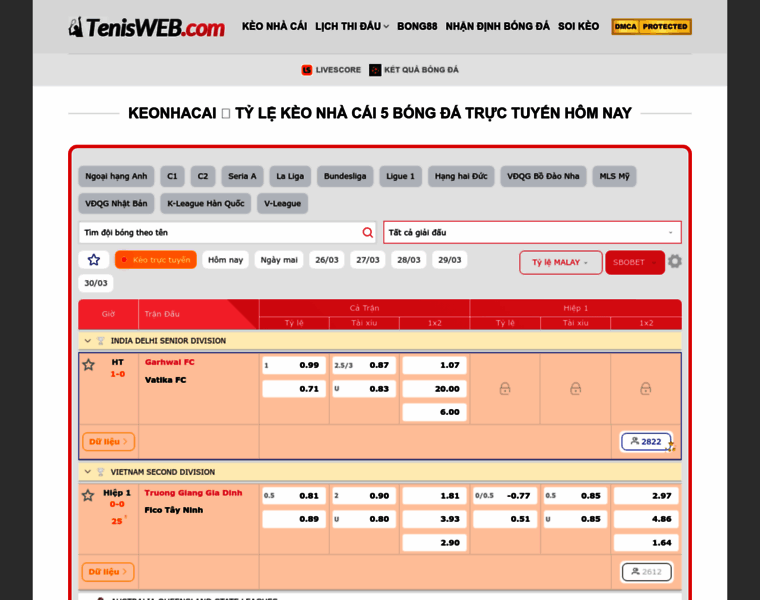This screenshot has width=760, height=600.
Task: Focus the Tìm đội bóng theo tên field
Action: [x=228, y=233]
